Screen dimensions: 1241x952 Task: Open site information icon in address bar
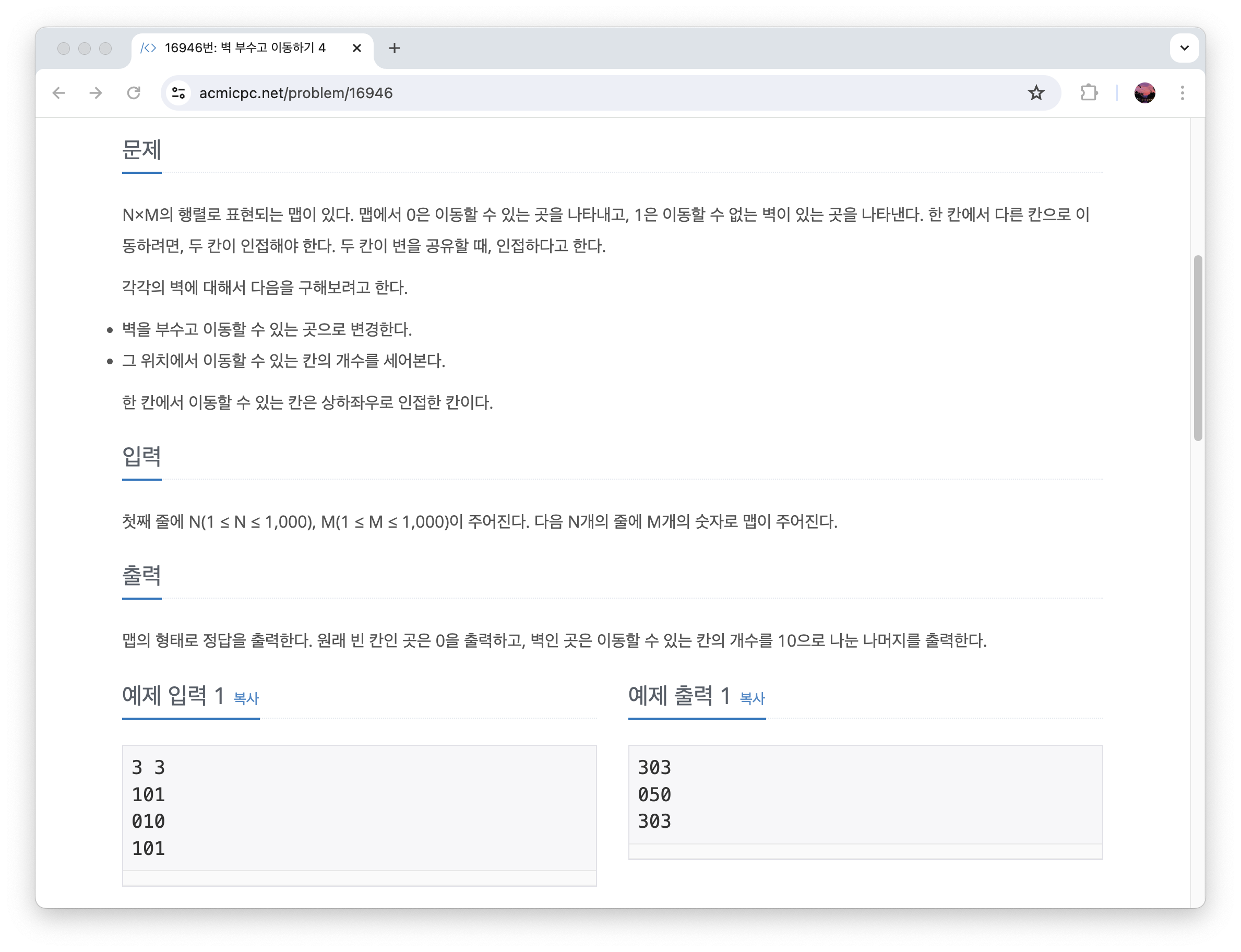click(179, 93)
